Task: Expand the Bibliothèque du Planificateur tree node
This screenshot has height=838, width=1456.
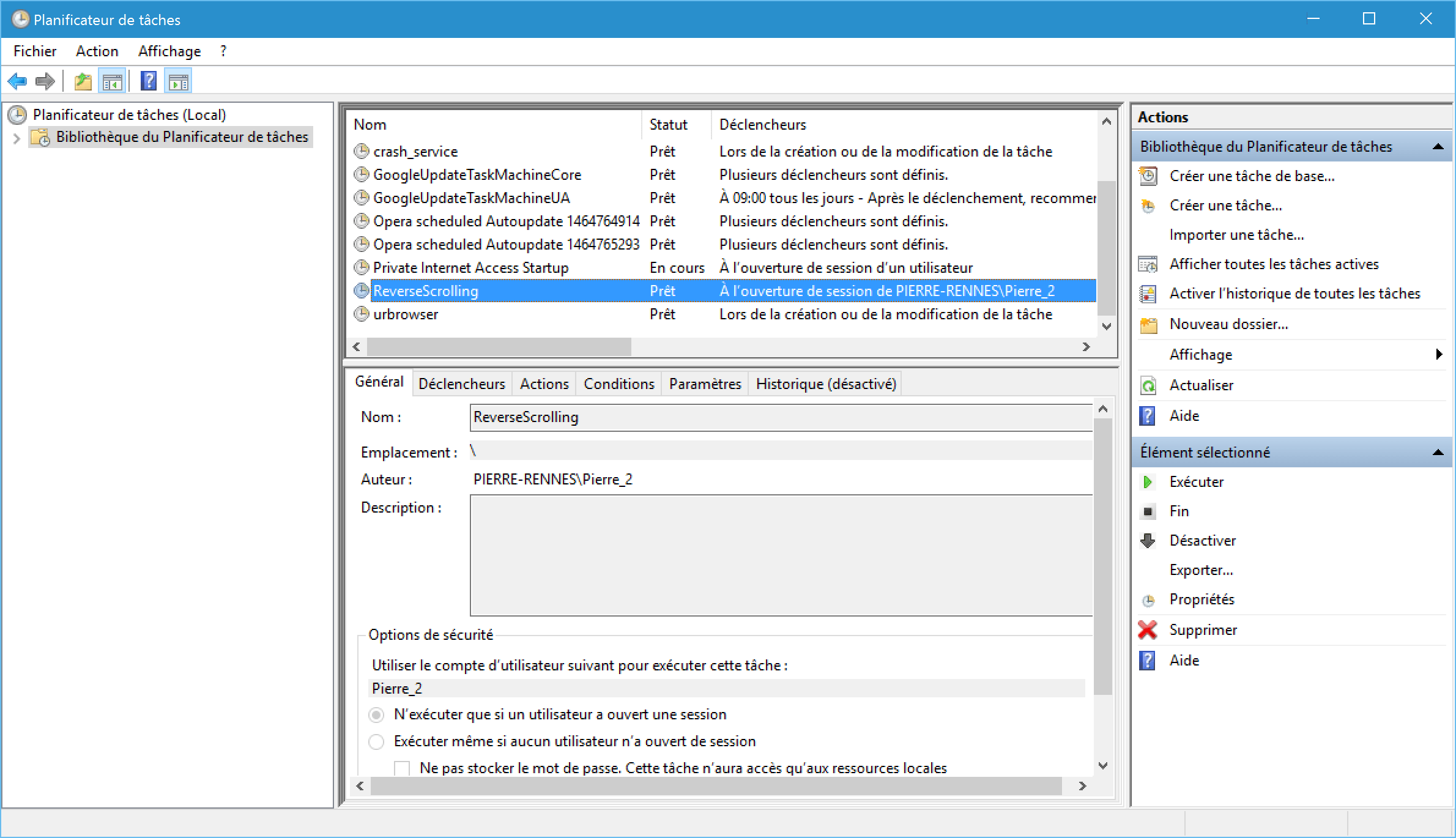Action: tap(17, 138)
